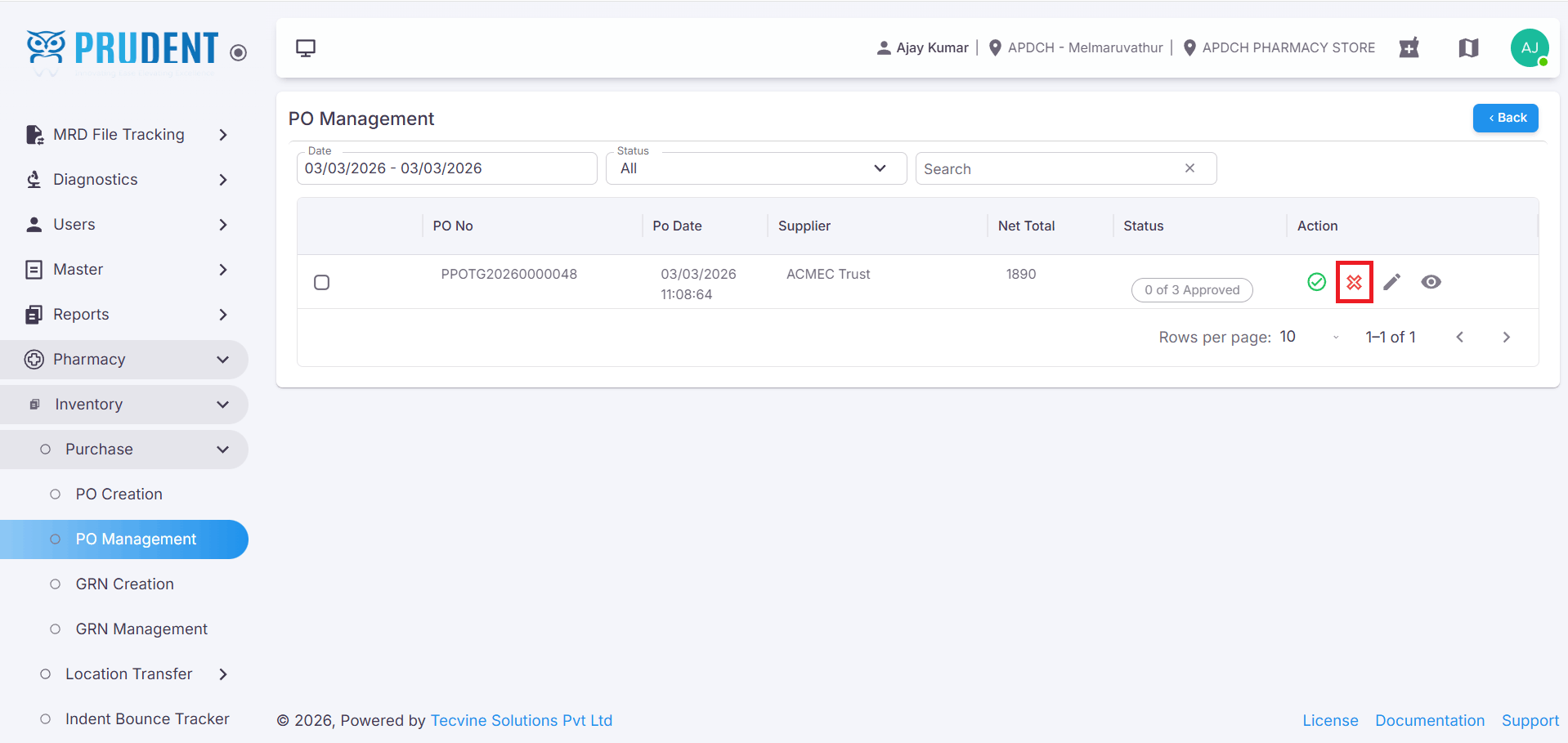Viewport: 1568px width, 743px height.
Task: Click Net Total column header
Action: click(x=1026, y=226)
